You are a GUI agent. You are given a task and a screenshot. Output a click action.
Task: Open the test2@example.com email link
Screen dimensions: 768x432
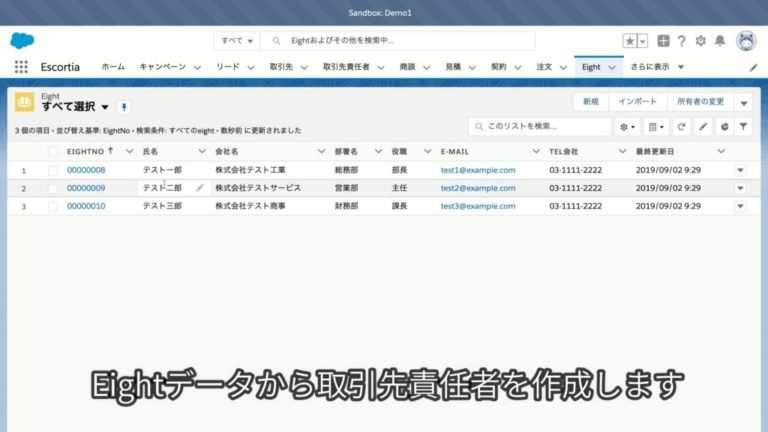pos(477,188)
